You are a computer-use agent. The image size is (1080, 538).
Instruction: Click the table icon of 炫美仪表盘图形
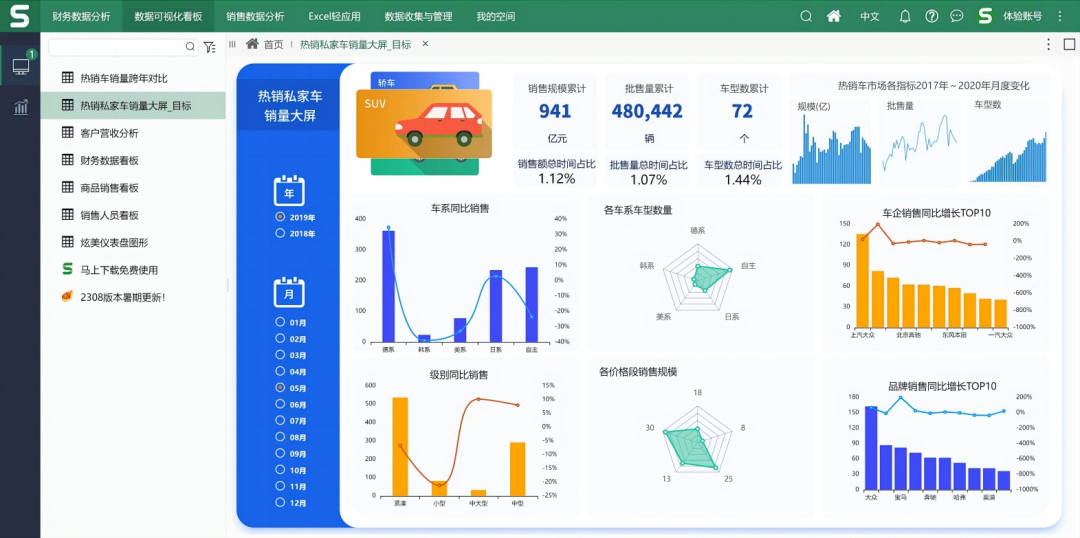coord(68,242)
